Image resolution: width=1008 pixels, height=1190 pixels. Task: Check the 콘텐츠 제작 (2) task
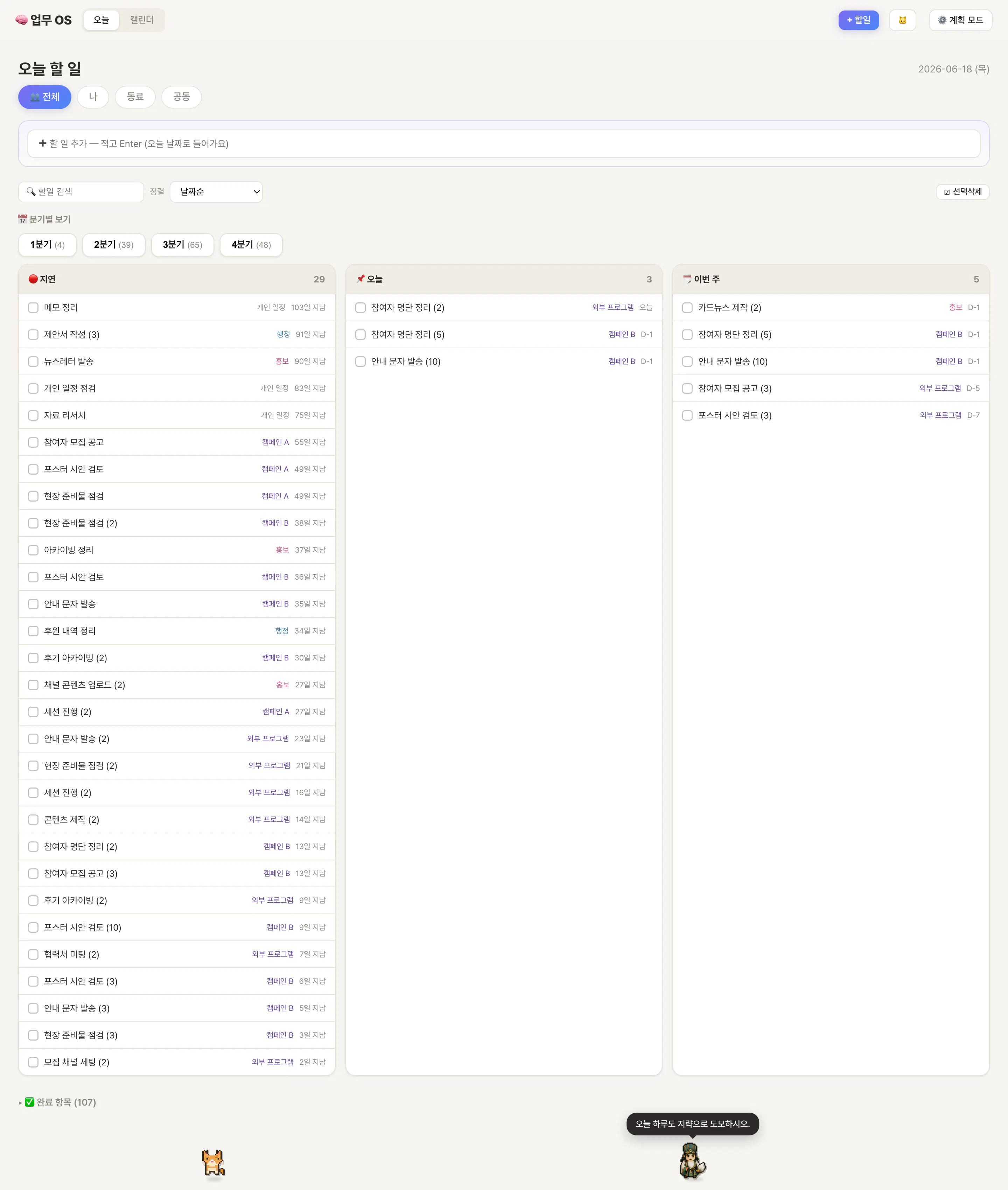tap(33, 819)
